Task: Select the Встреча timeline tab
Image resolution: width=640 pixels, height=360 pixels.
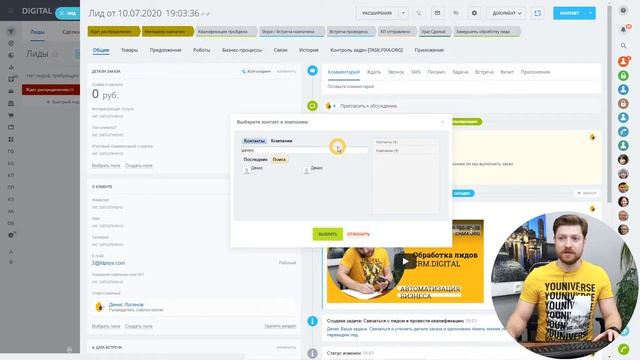Action: (484, 72)
